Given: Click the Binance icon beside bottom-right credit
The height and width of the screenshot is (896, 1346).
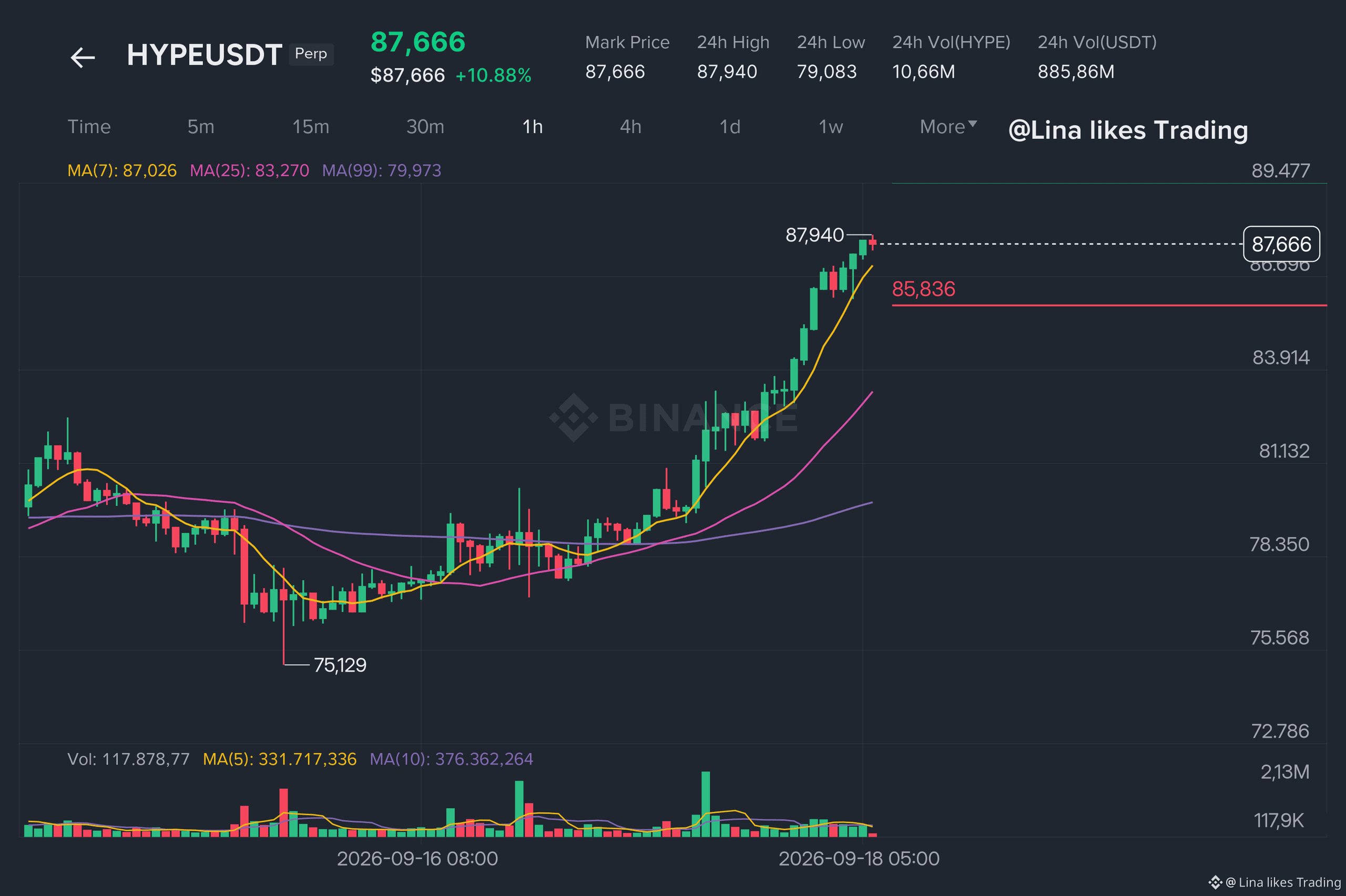Looking at the screenshot, I should coord(1215,882).
